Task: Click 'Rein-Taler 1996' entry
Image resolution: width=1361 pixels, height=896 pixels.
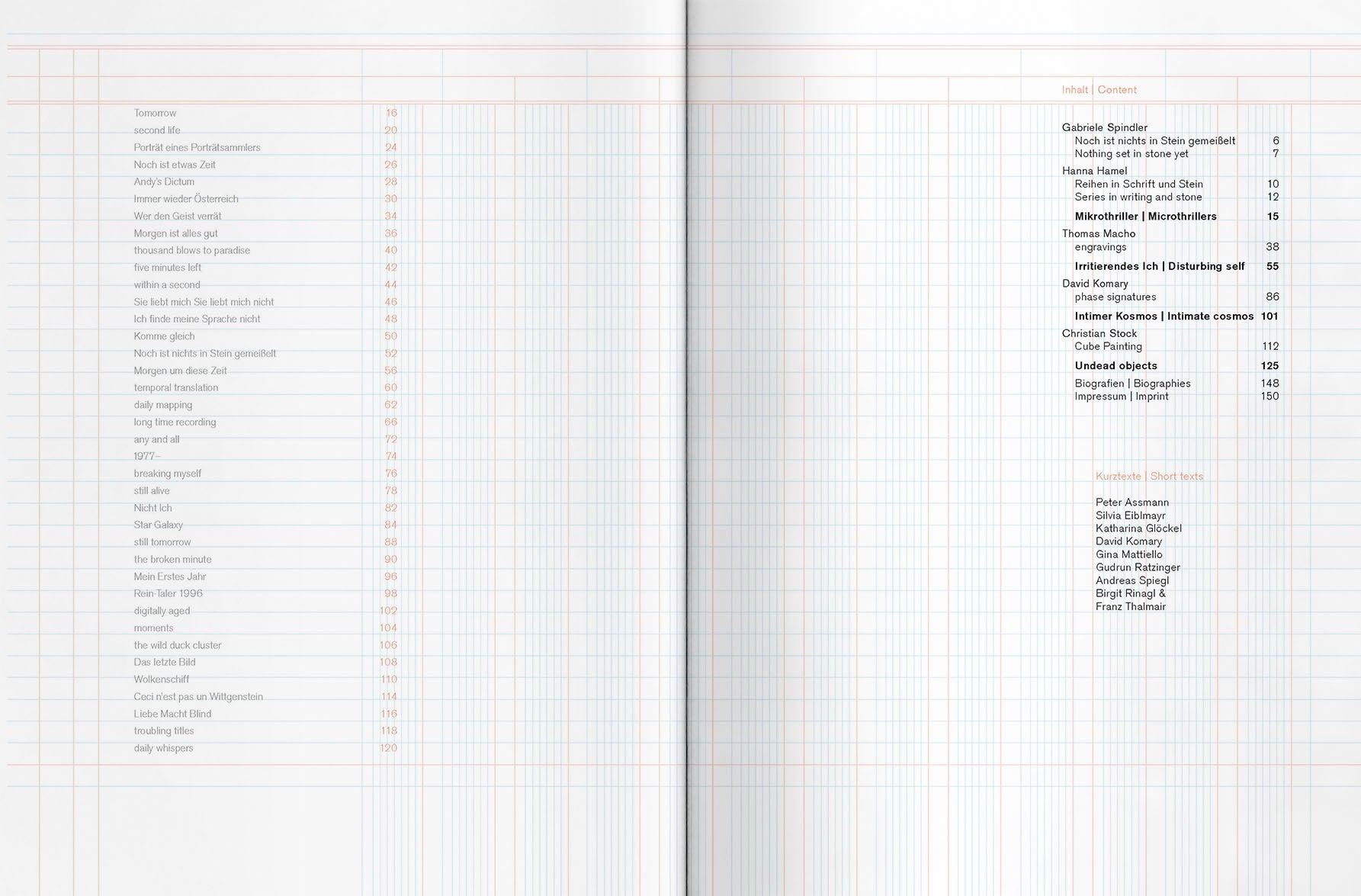Action: 168,593
